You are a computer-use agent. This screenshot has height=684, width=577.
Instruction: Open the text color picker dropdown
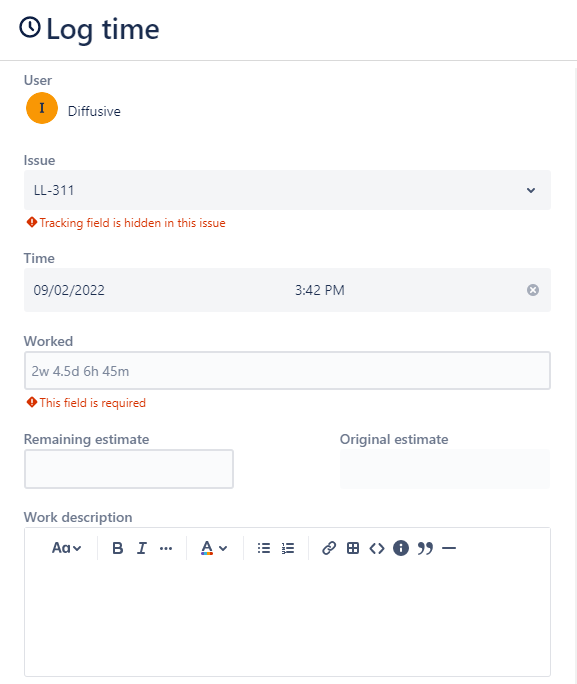[x=214, y=548]
